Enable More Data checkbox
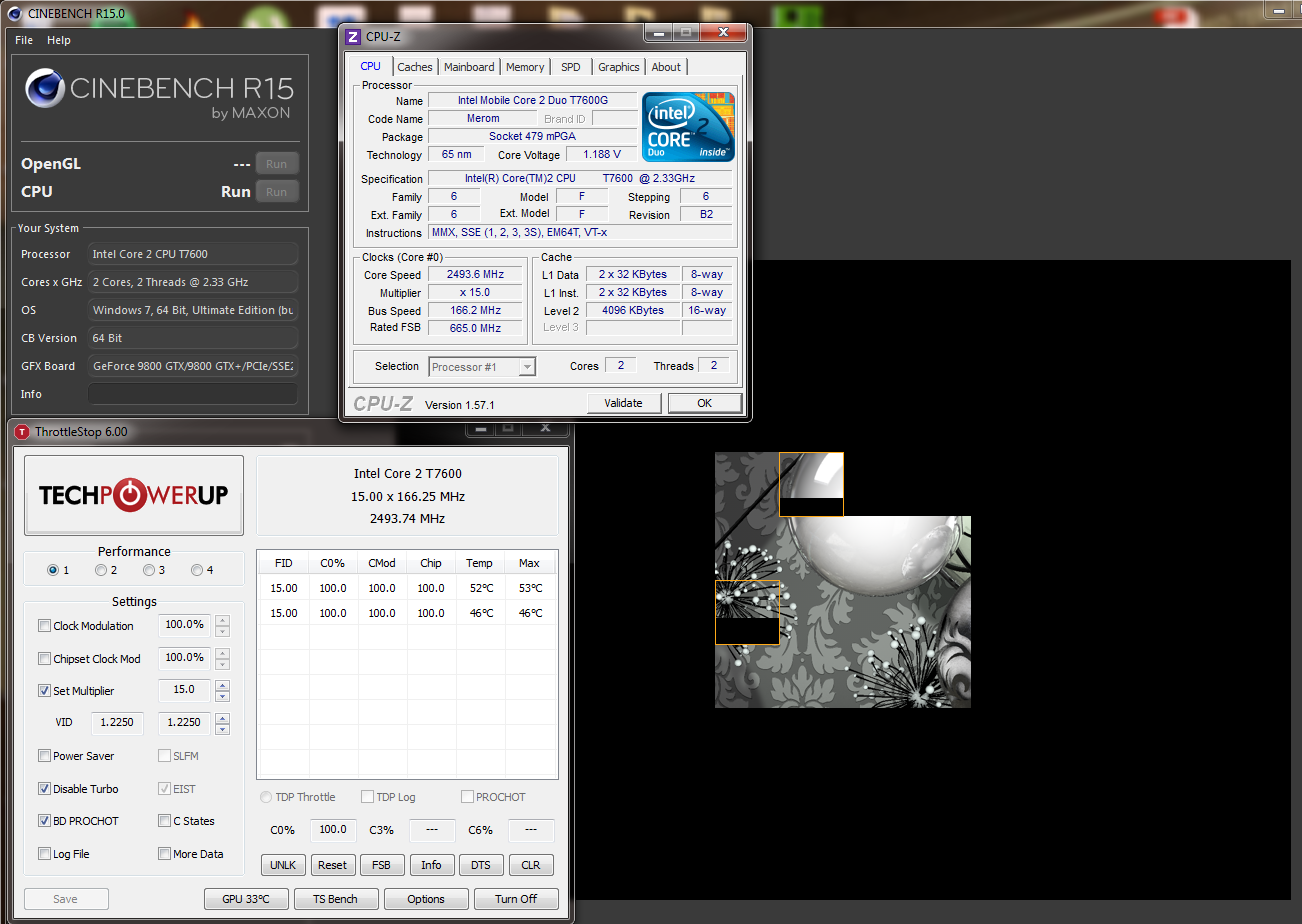 pos(164,854)
